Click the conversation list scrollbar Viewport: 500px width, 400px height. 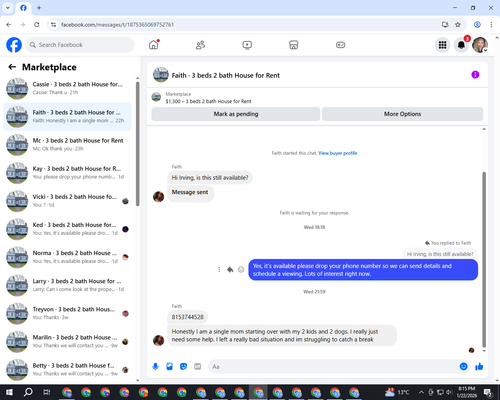[138, 143]
